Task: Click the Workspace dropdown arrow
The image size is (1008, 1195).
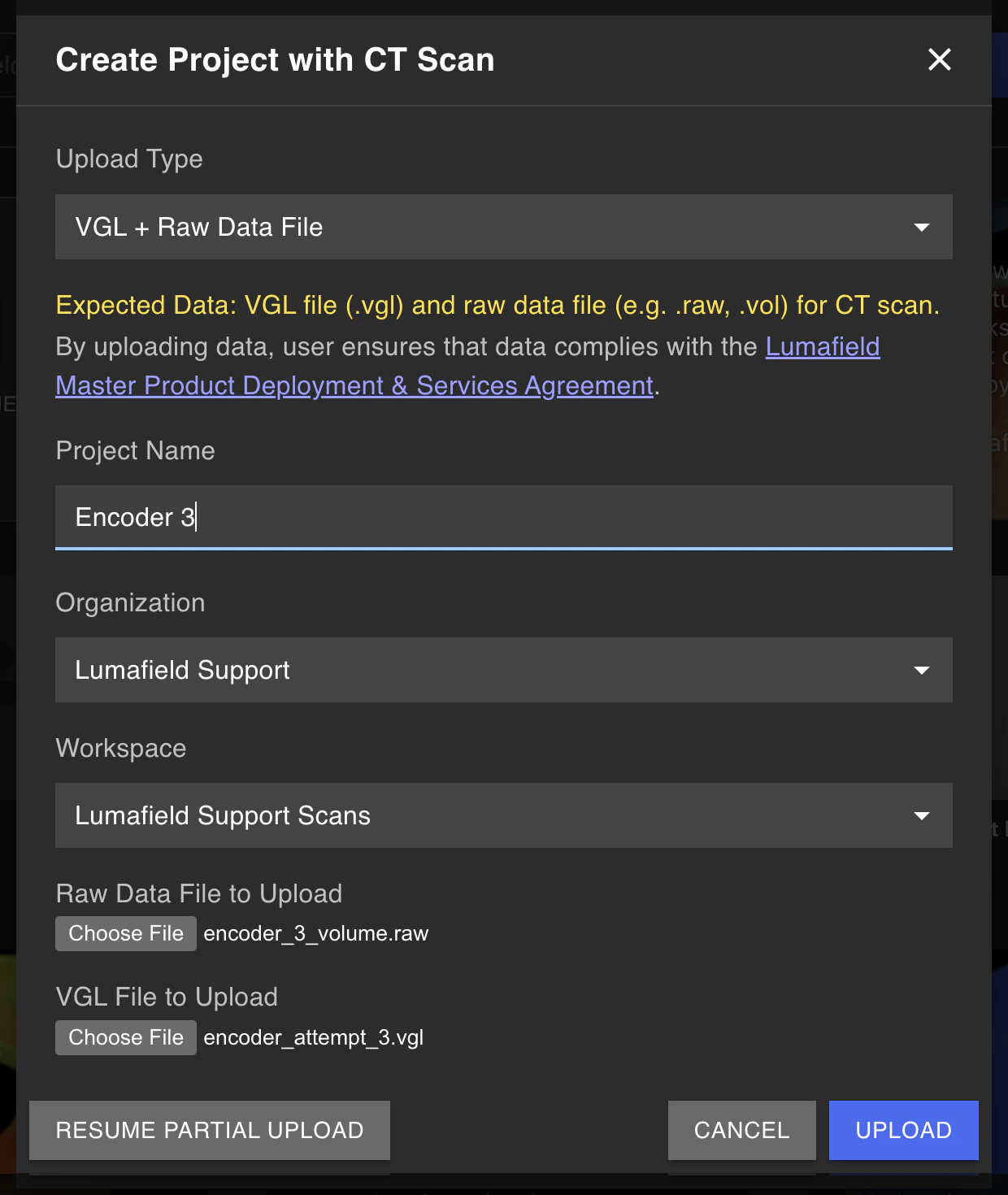Action: click(921, 815)
